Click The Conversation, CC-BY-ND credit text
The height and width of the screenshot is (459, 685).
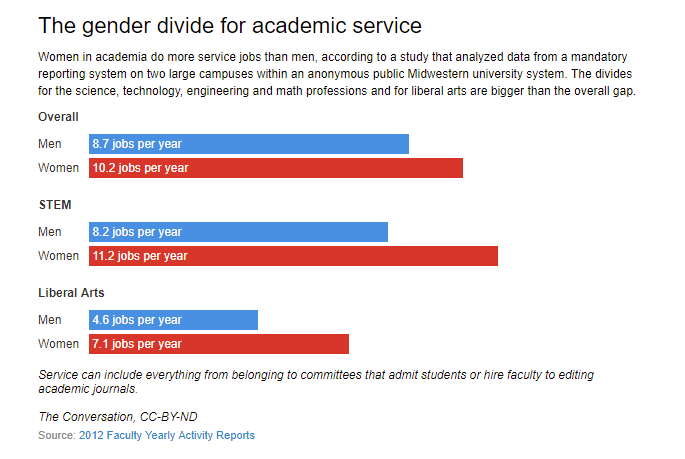click(111, 416)
